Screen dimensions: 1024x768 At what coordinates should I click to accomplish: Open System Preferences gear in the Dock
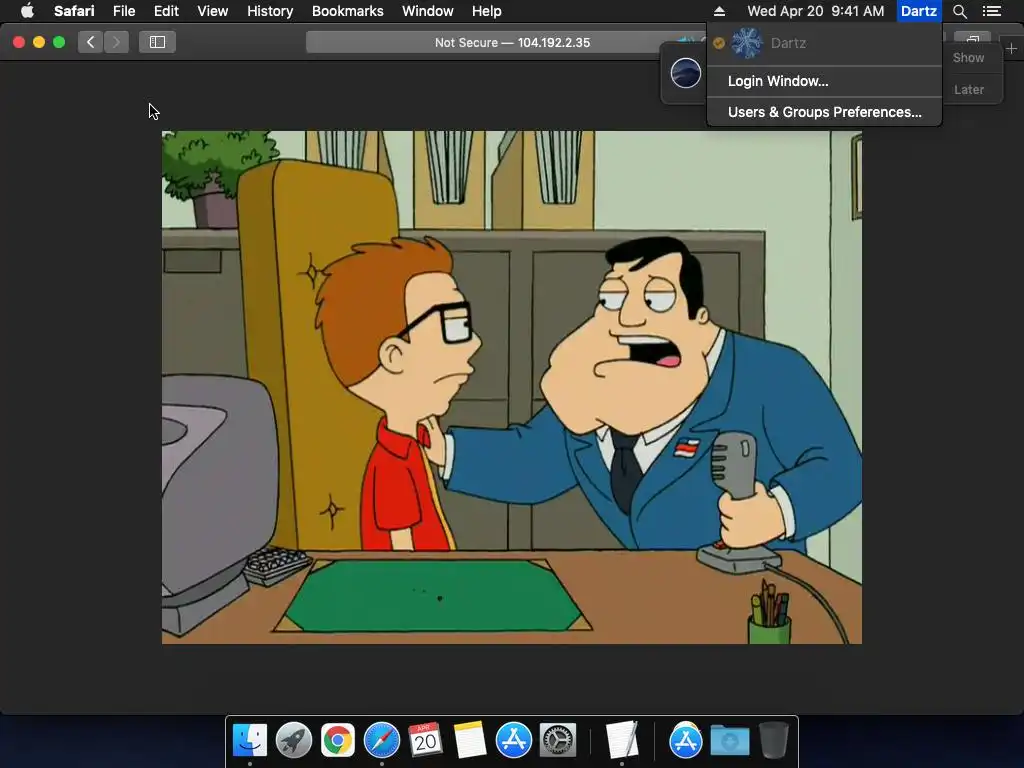557,740
